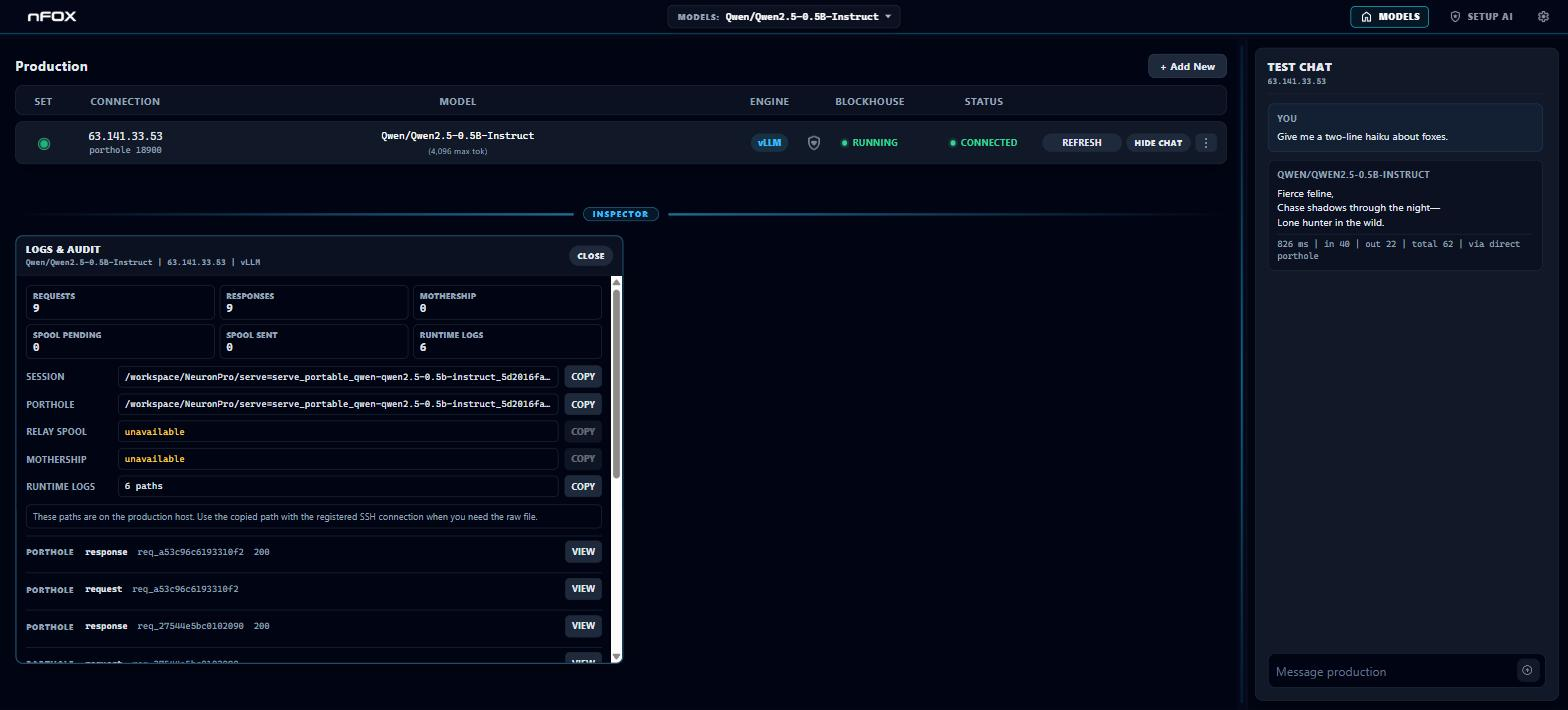
Task: Click the Blockhouse shield icon
Action: [x=814, y=143]
